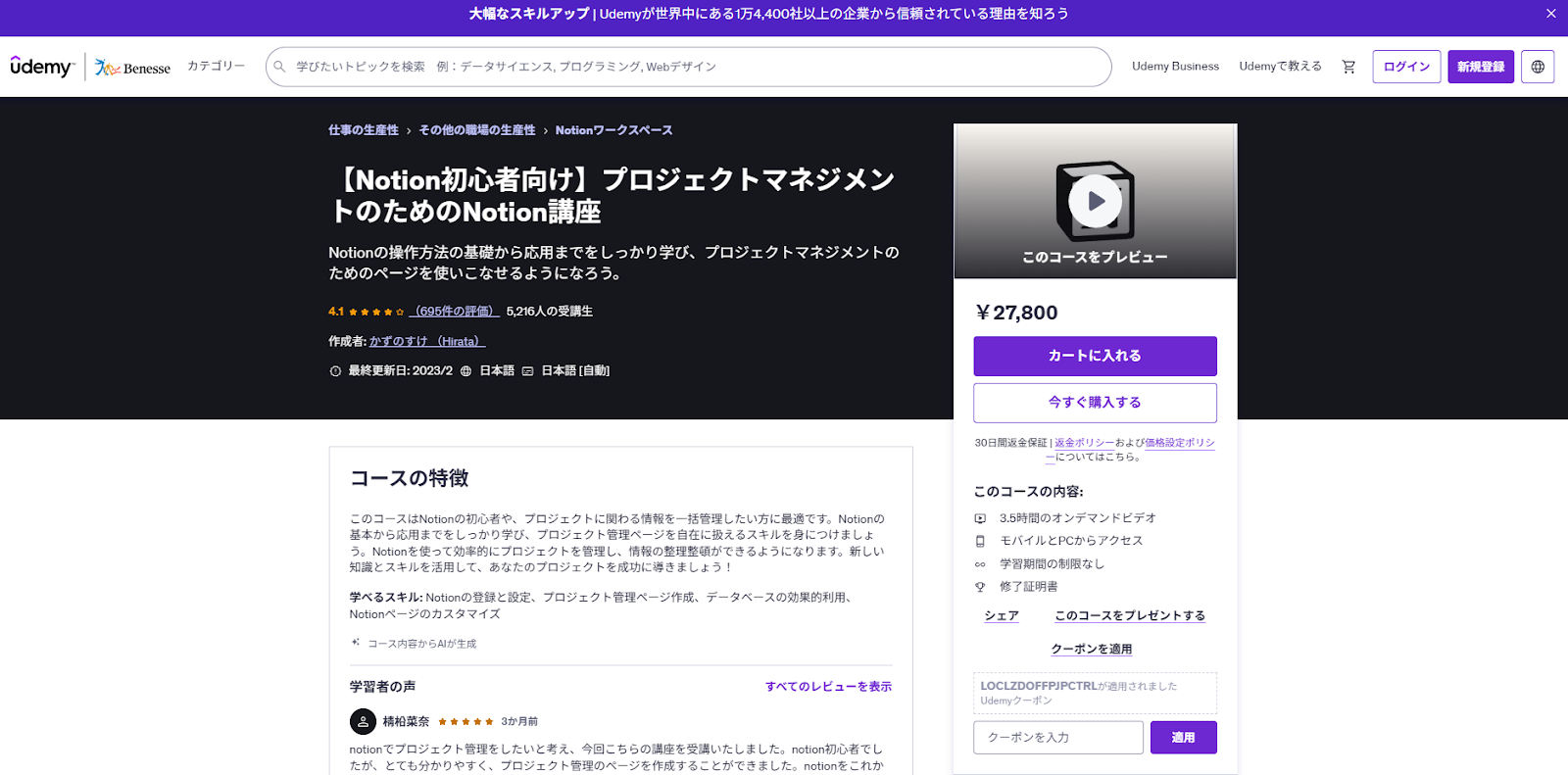Click カートに入れる button
This screenshot has width=1568, height=775.
pyautogui.click(x=1095, y=356)
